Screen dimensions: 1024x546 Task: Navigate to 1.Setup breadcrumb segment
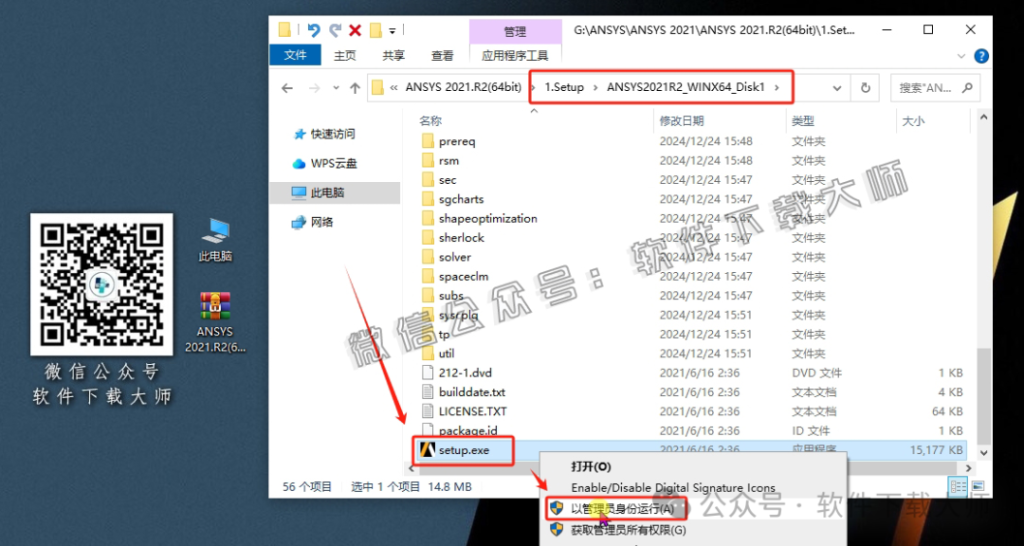(564, 88)
